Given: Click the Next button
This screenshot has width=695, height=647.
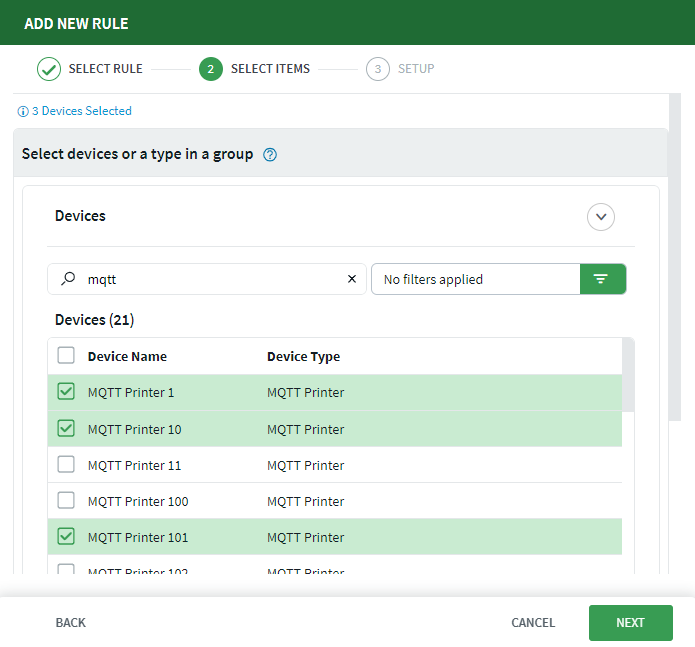Looking at the screenshot, I should coord(630,623).
